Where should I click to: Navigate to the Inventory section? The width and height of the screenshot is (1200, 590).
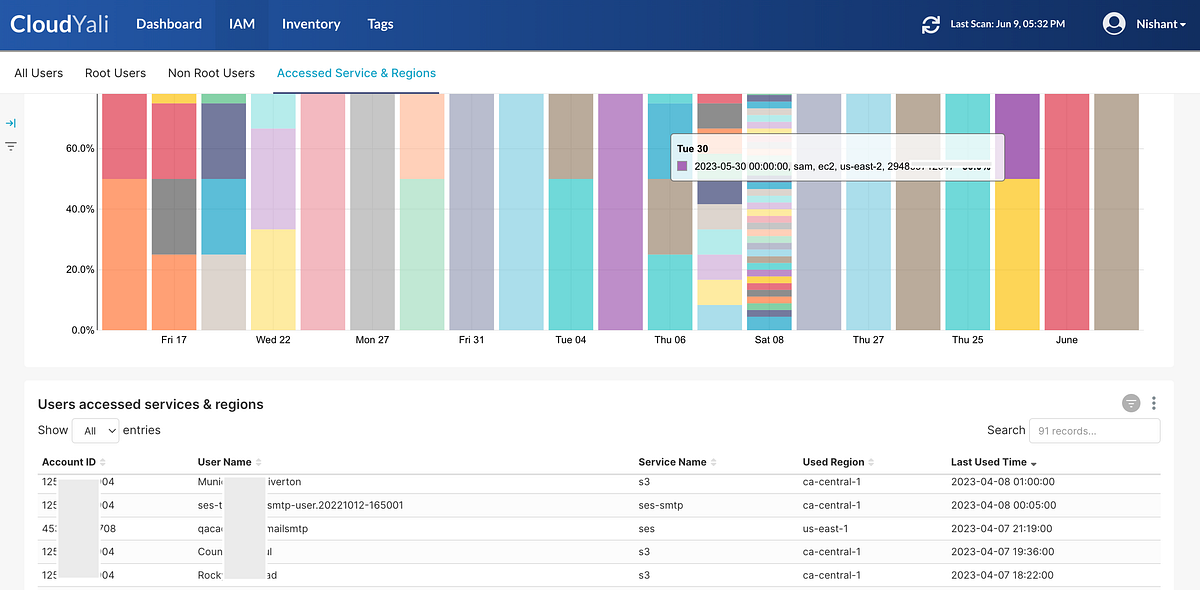[x=311, y=23]
